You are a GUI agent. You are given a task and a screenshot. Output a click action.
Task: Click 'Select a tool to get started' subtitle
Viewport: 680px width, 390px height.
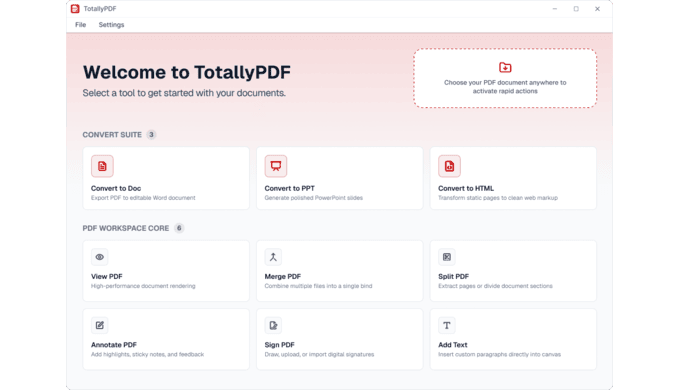coord(184,93)
